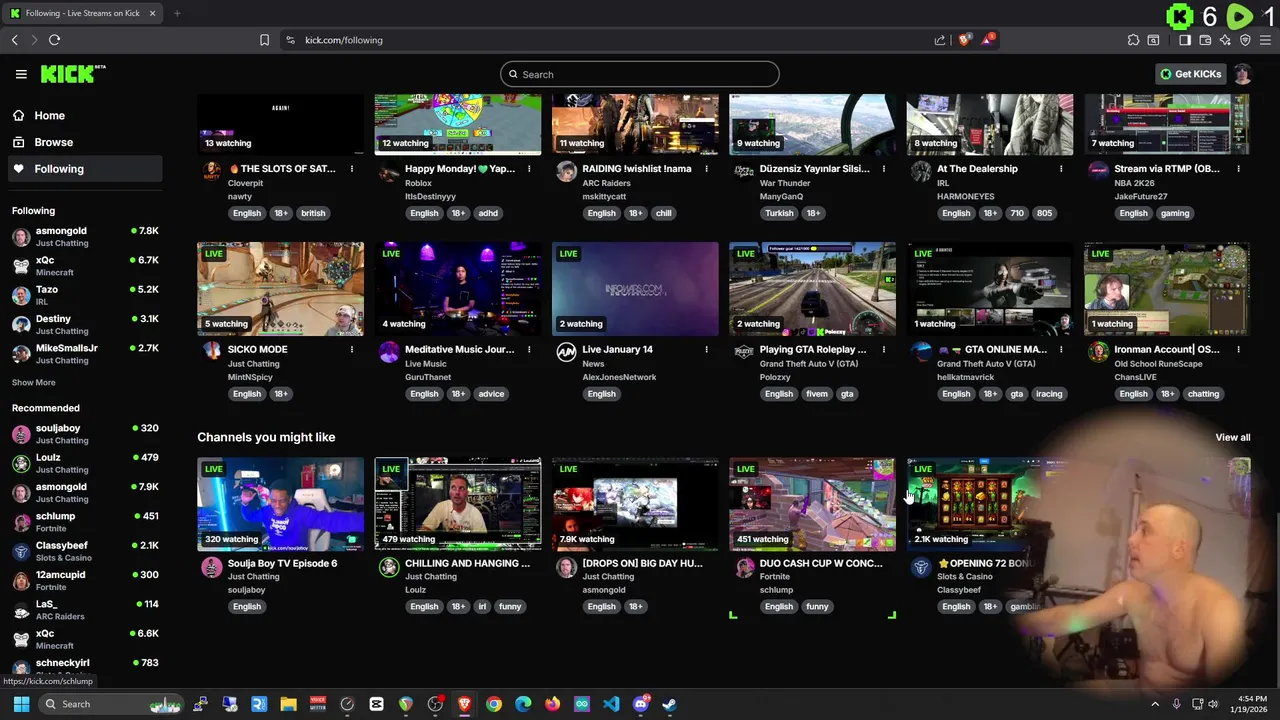This screenshot has width=1280, height=720.
Task: Click the fivem tag on Polozxy stream
Action: pyautogui.click(x=817, y=394)
